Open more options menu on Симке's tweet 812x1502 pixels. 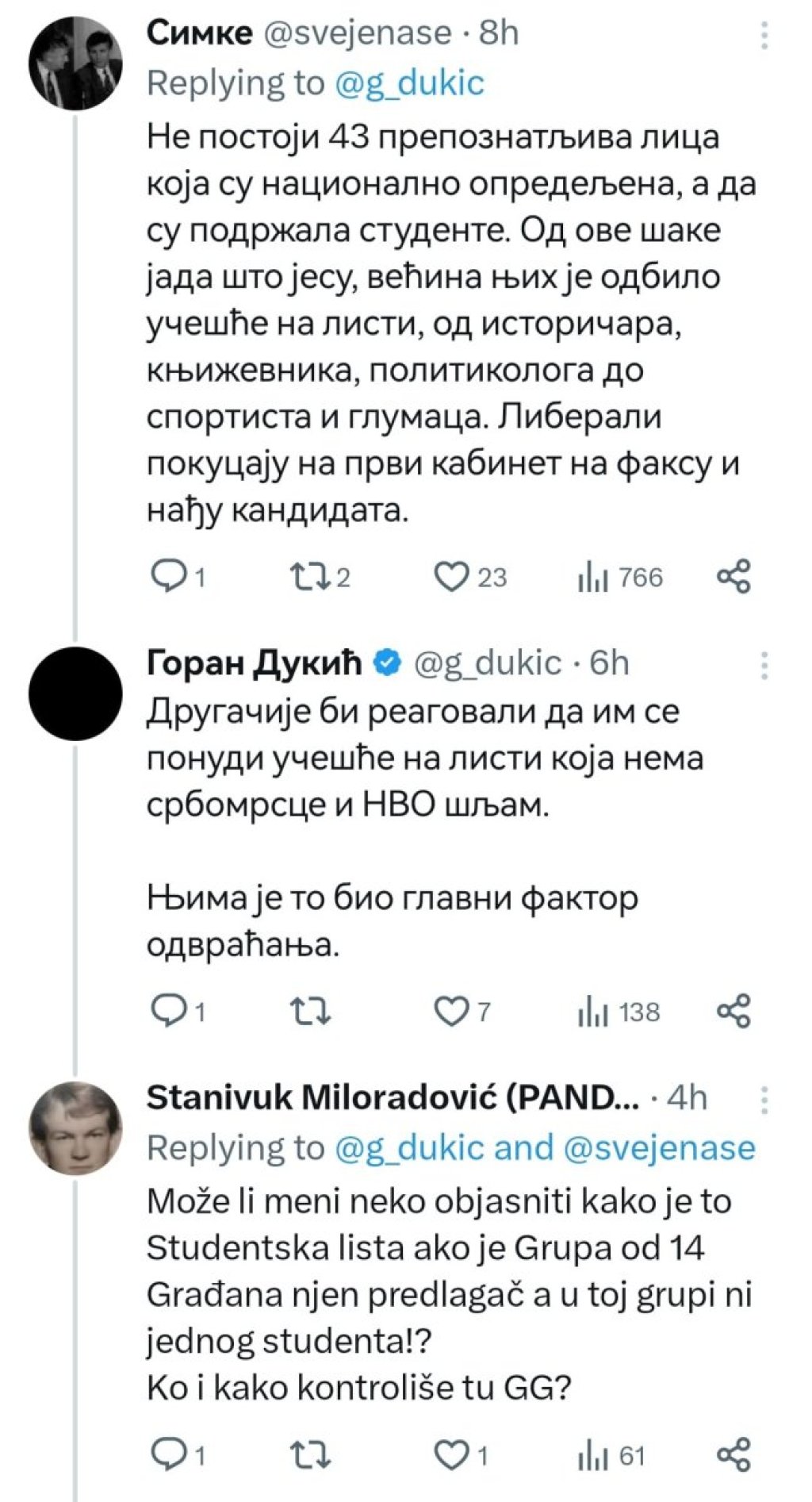pos(764,36)
